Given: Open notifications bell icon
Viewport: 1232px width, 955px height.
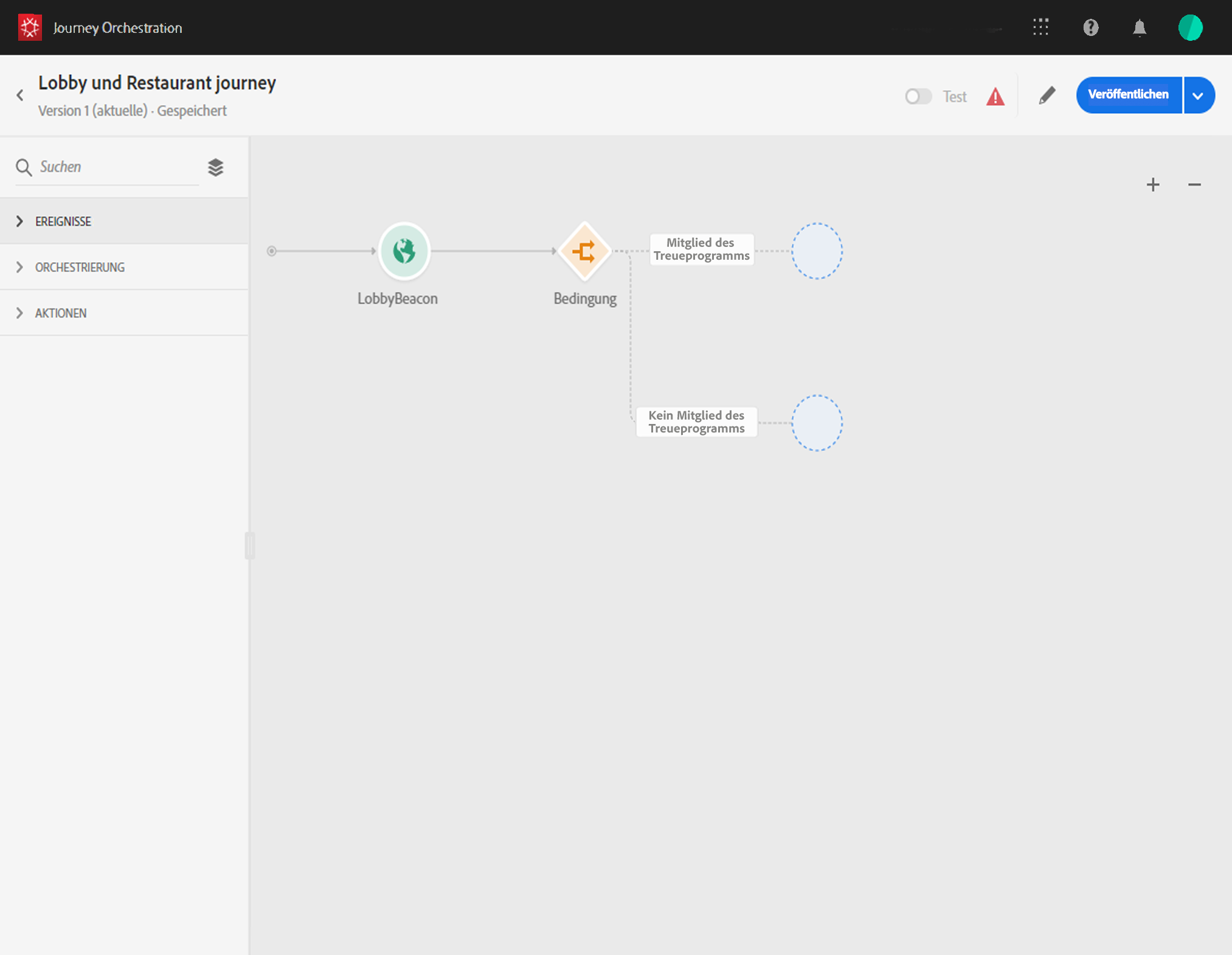Looking at the screenshot, I should pos(1139,27).
